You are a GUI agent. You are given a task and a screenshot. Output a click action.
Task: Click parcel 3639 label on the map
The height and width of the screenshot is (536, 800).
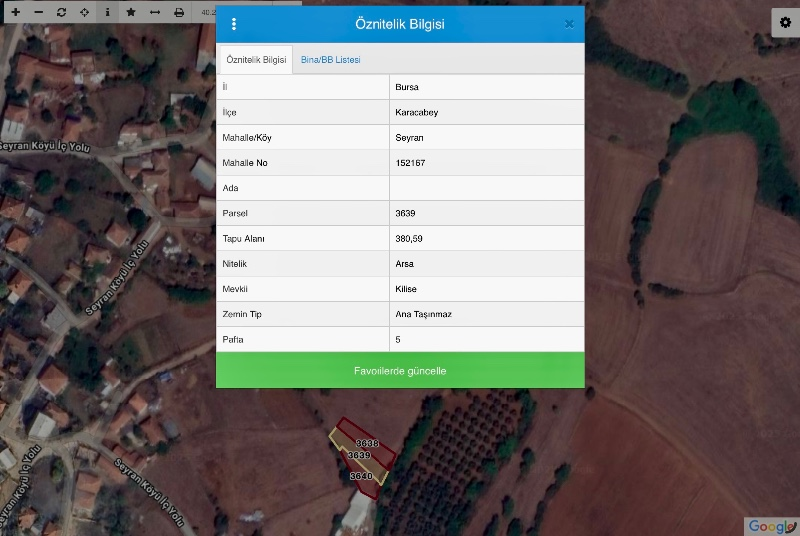point(359,456)
